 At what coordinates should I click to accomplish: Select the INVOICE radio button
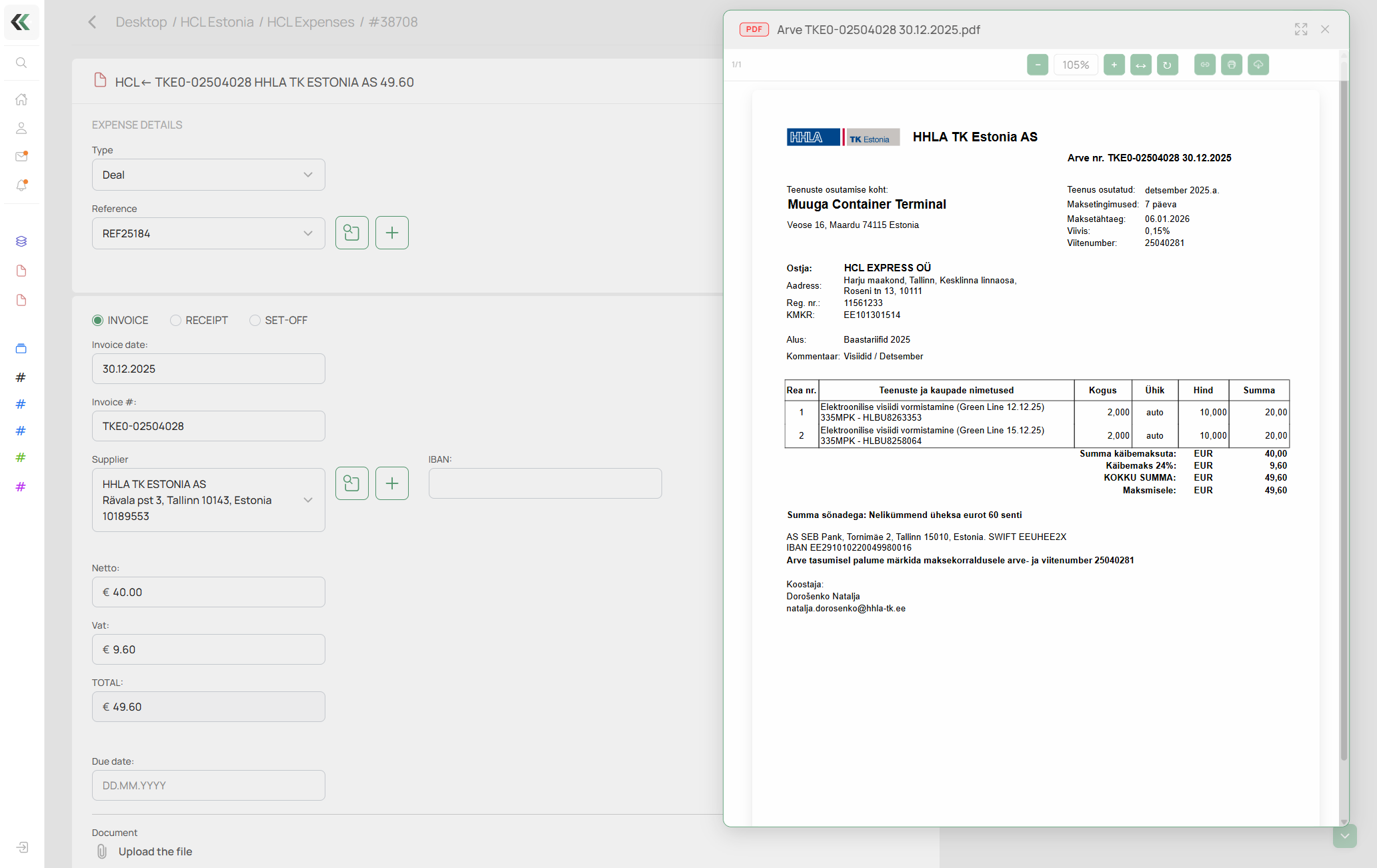coord(97,320)
